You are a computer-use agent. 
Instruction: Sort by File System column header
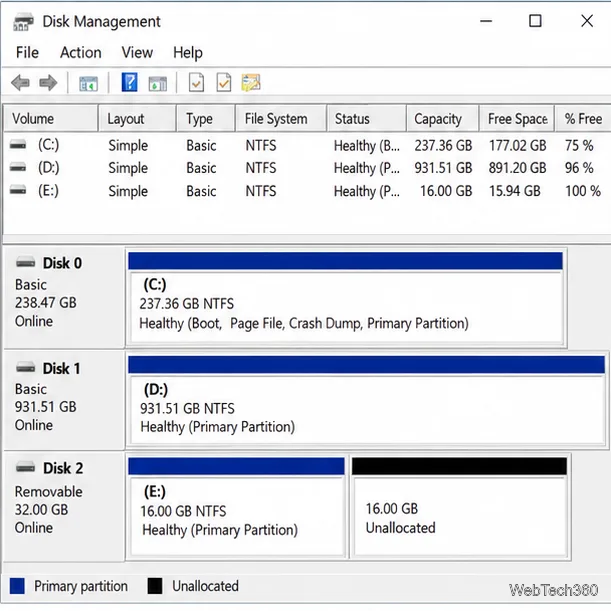281,118
